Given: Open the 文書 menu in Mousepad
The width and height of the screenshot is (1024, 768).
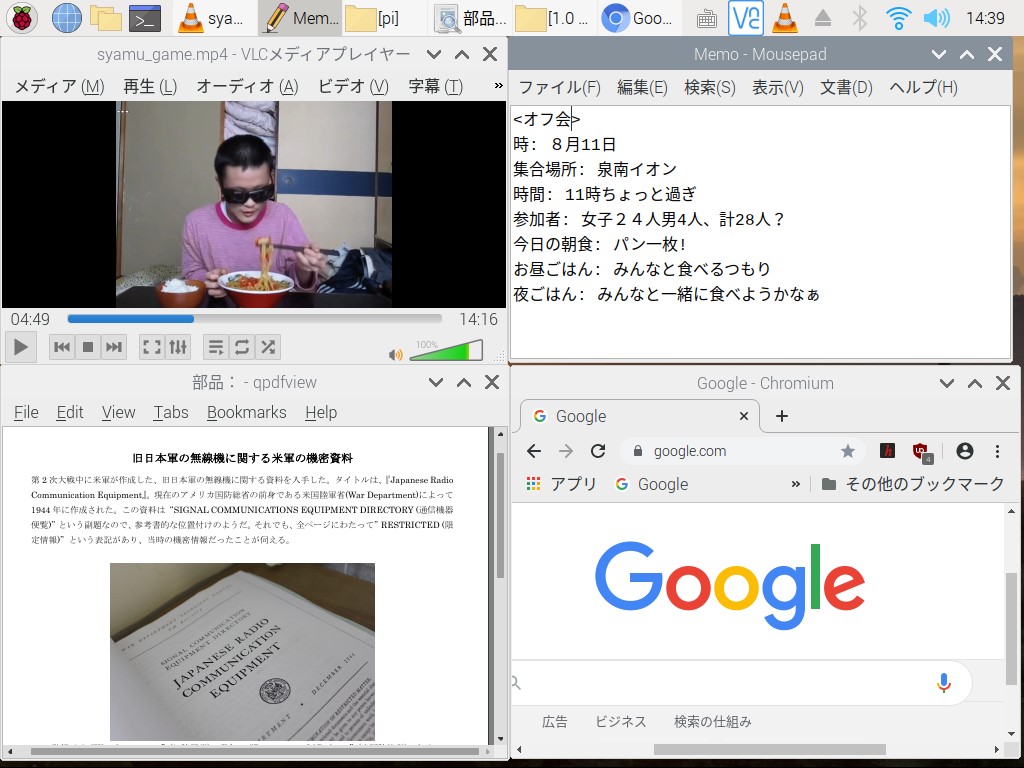Looking at the screenshot, I should [x=846, y=88].
